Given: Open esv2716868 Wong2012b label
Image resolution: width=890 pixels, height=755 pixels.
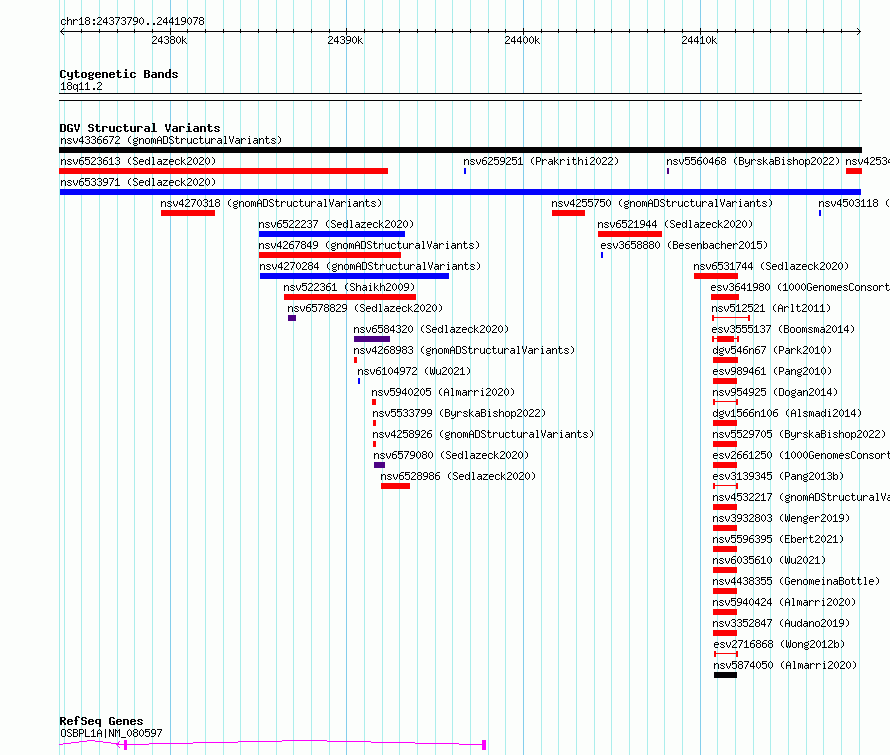Looking at the screenshot, I should (779, 644).
